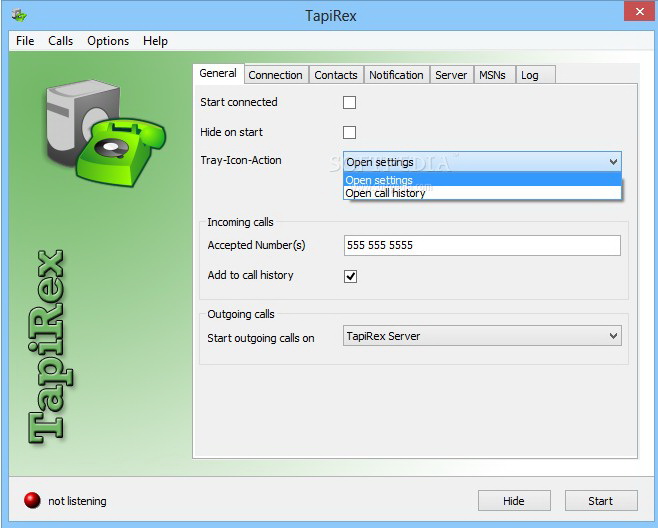Tick the Hide on start checkbox
This screenshot has height=528, width=658.
(349, 132)
